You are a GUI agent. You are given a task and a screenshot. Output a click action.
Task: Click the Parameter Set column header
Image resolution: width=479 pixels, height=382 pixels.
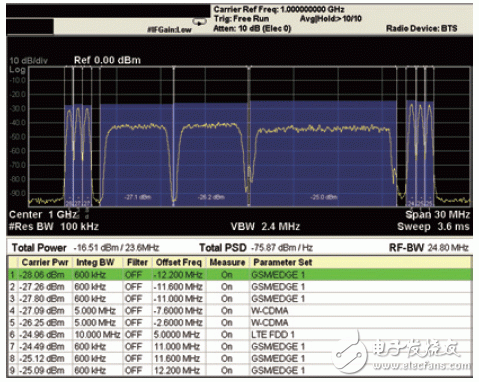(x=283, y=263)
